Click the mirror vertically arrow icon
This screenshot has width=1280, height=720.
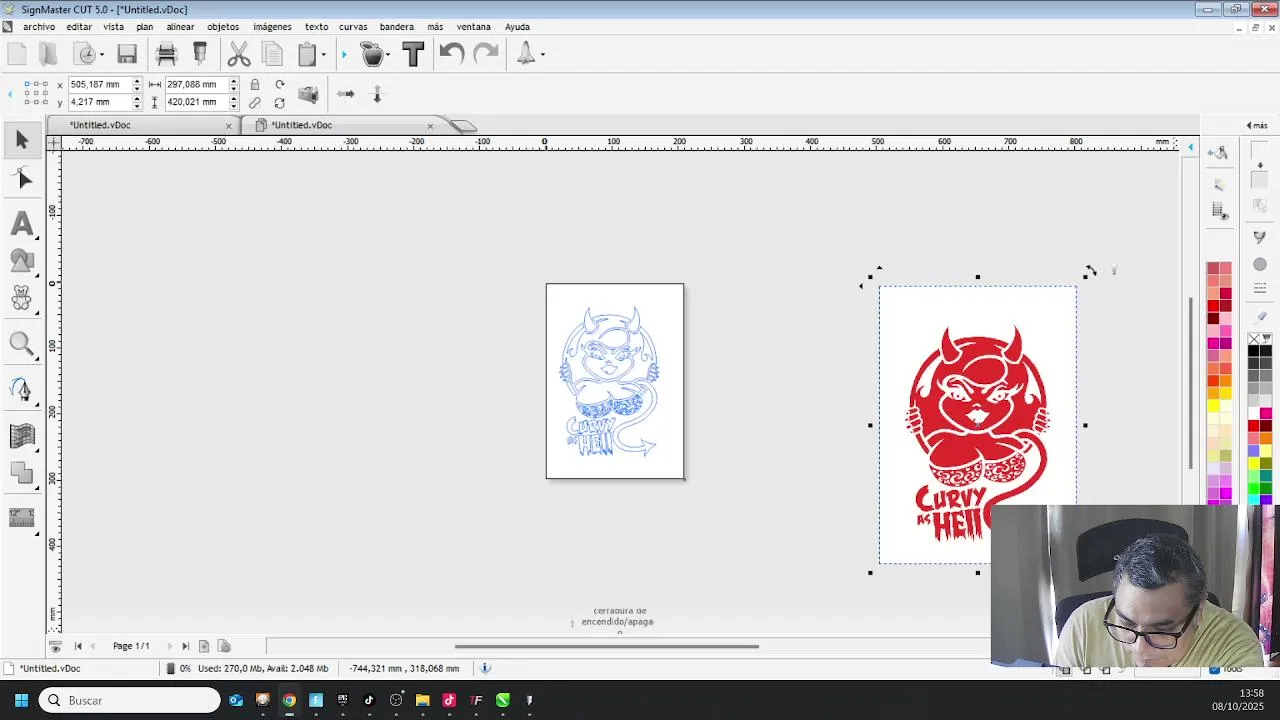[377, 94]
